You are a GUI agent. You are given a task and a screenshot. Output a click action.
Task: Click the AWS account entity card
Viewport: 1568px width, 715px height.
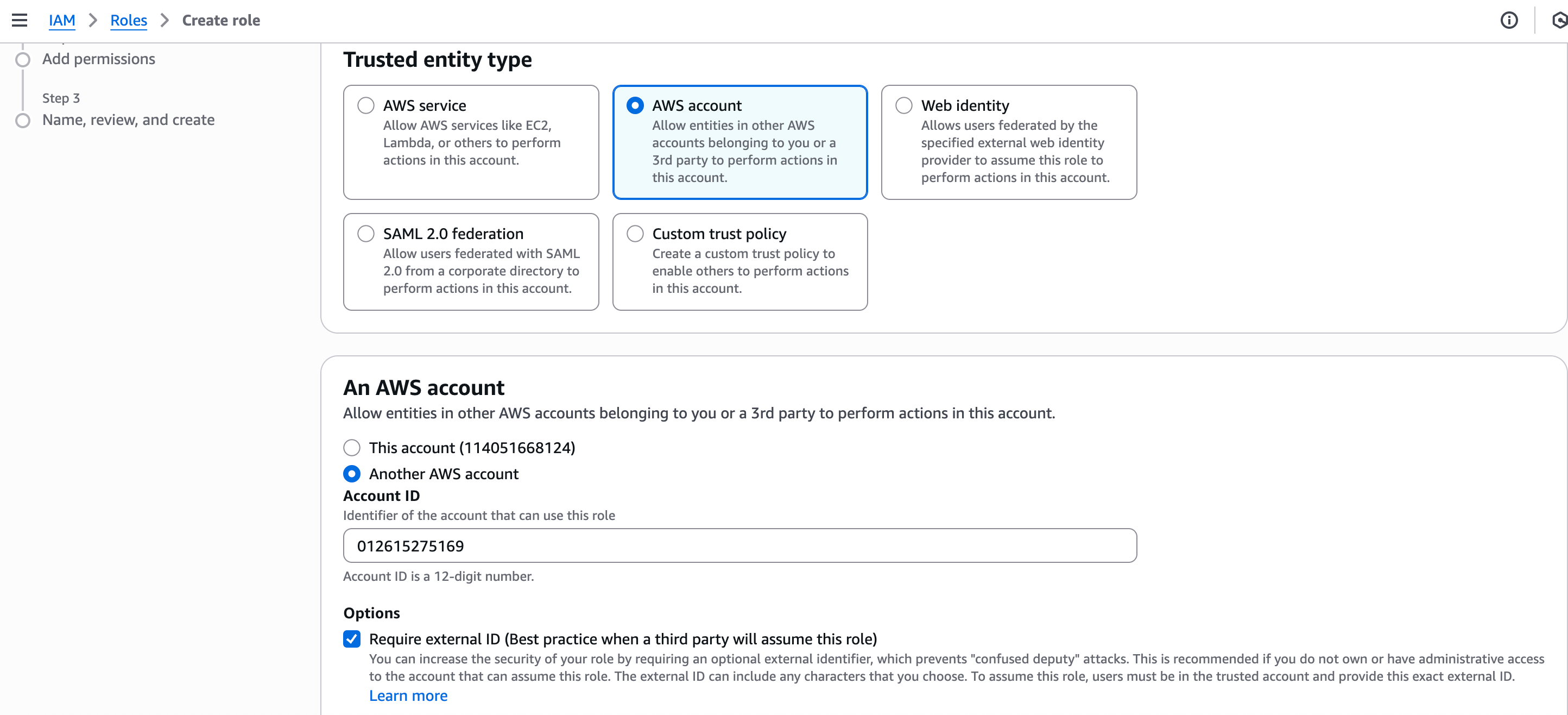tap(739, 142)
